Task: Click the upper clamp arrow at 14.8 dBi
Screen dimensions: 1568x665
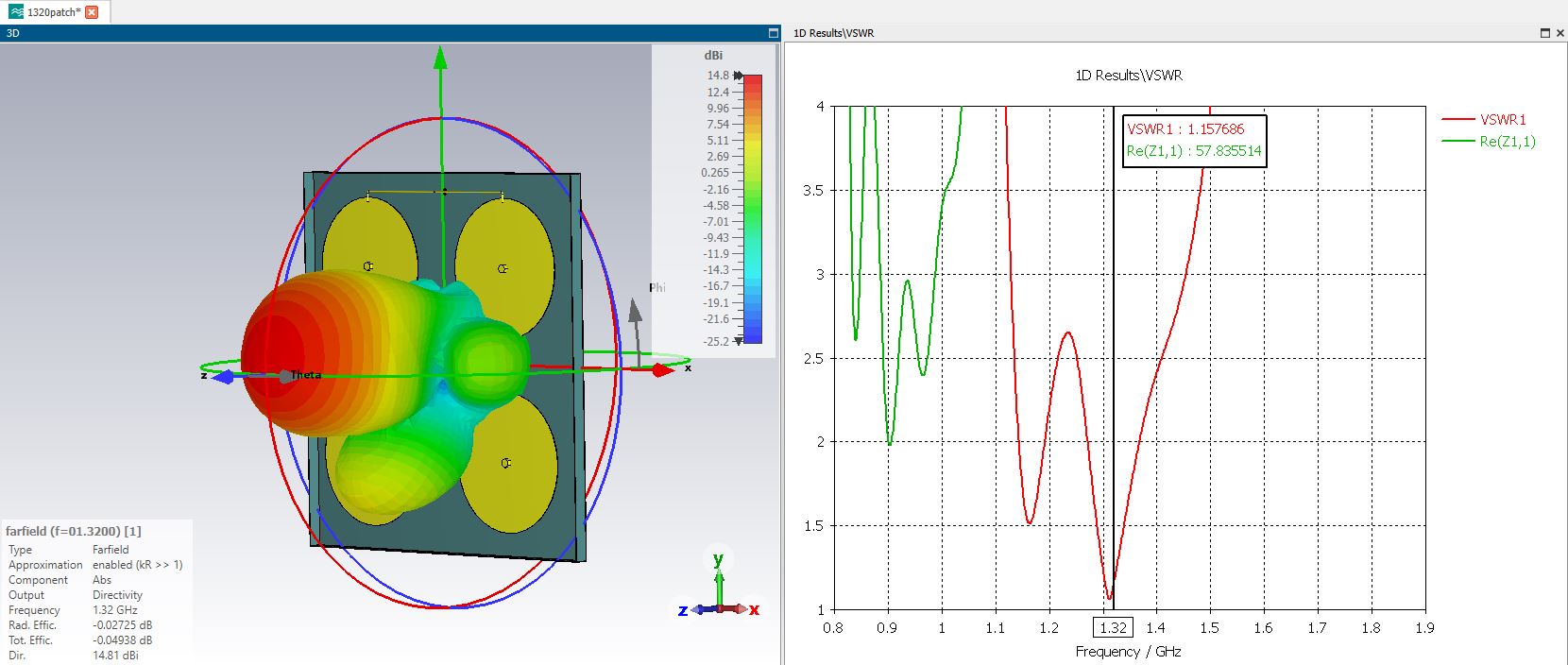Action: [x=739, y=76]
